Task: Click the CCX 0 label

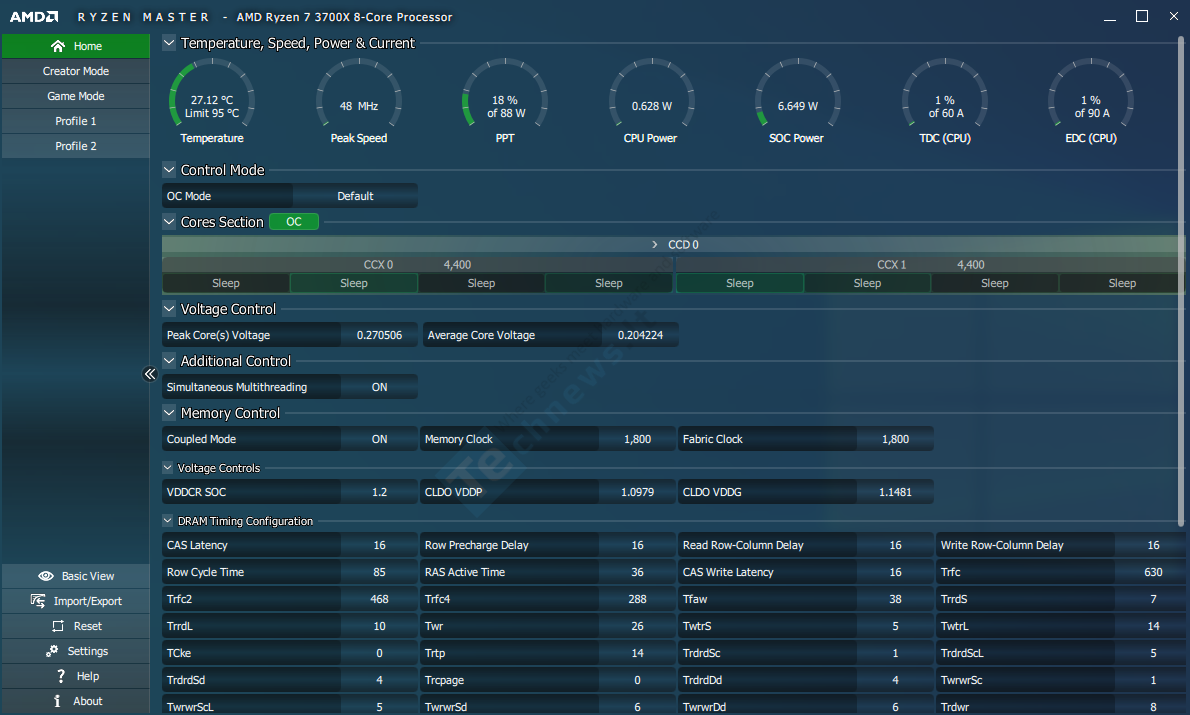Action: [378, 265]
